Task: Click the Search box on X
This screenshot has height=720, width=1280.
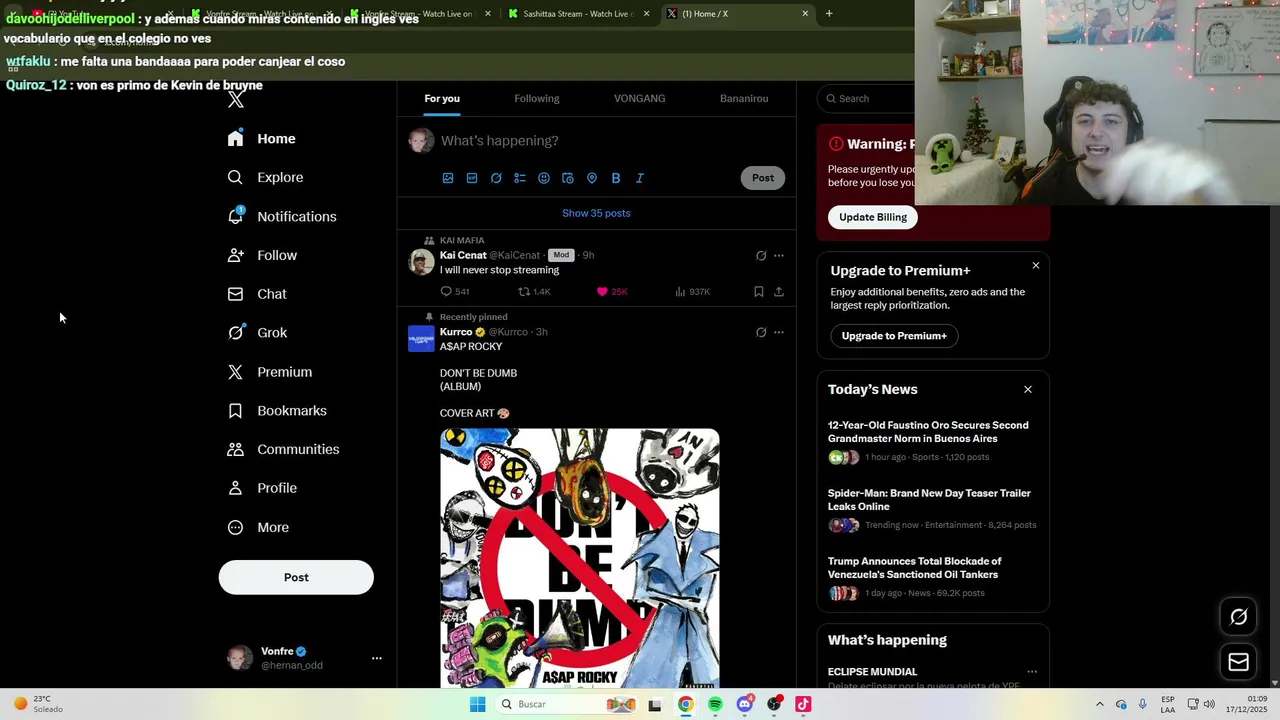Action: pyautogui.click(x=866, y=98)
